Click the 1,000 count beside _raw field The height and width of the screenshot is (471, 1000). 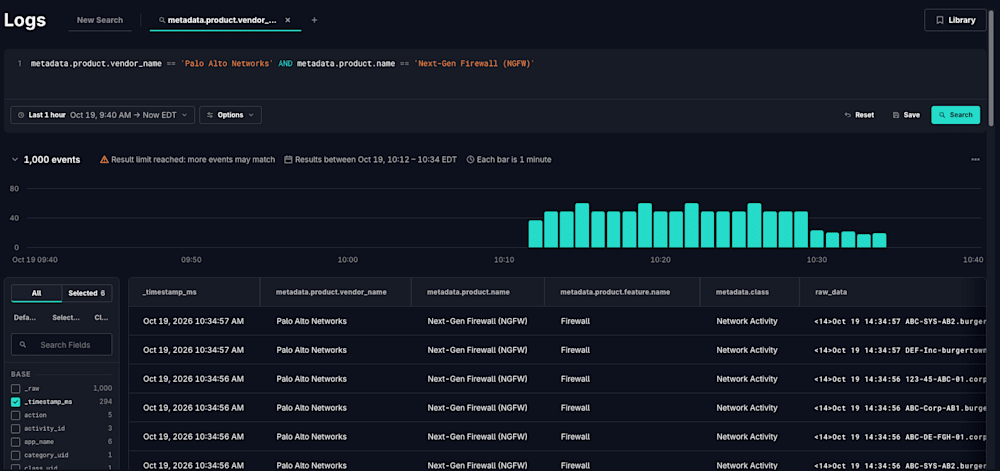[x=102, y=388]
